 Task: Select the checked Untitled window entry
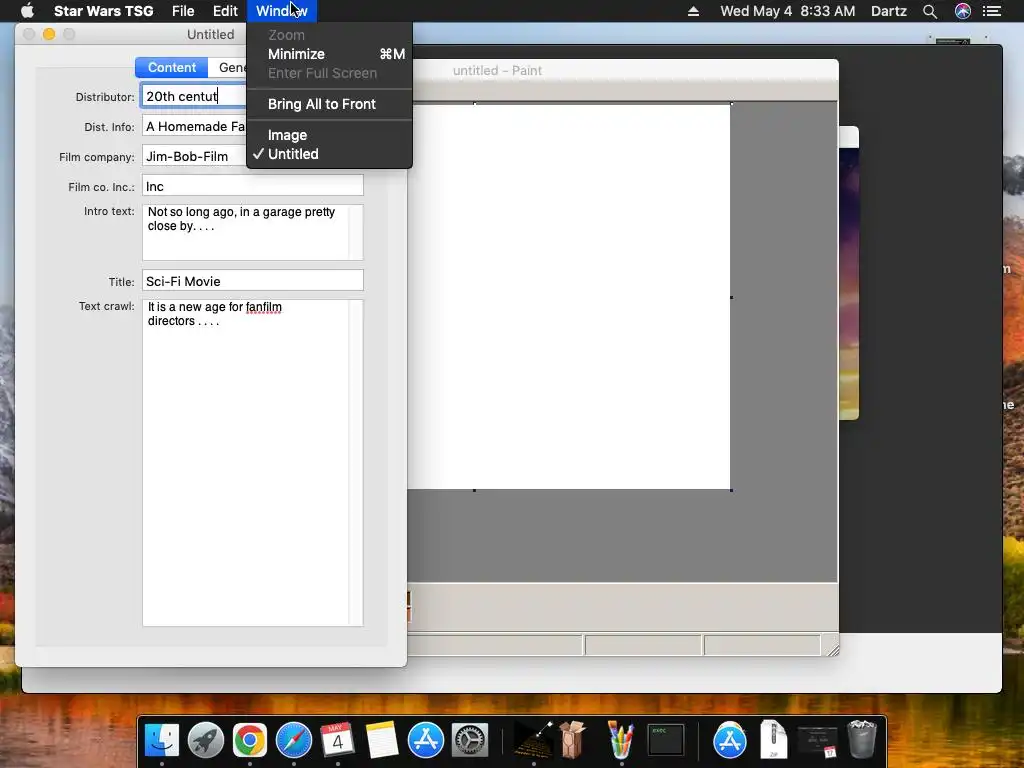pos(329,154)
